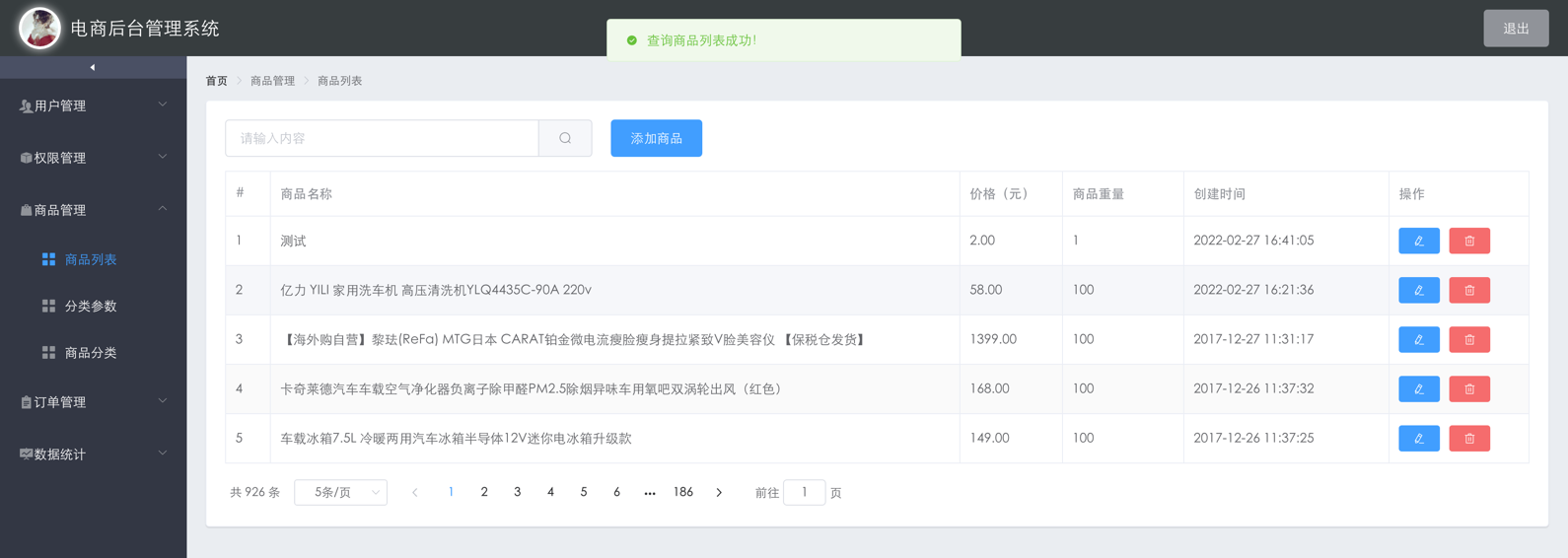The width and height of the screenshot is (1568, 558).
Task: Go to page 3
Action: click(517, 492)
